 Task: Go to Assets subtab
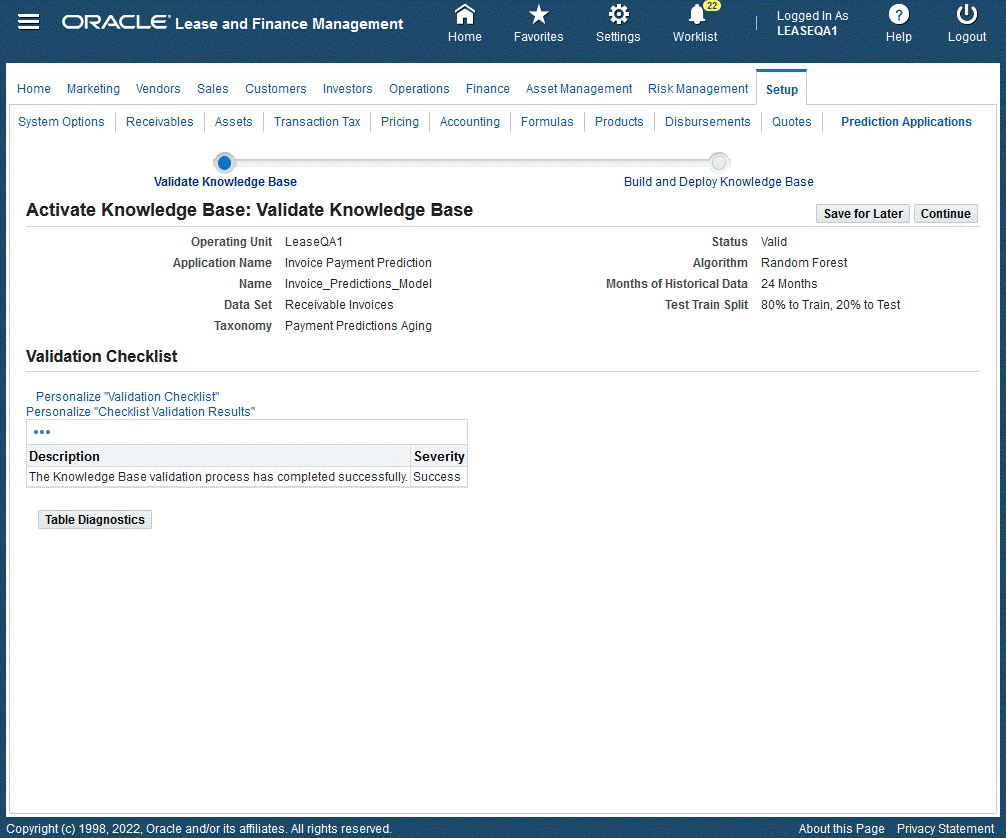coord(234,121)
